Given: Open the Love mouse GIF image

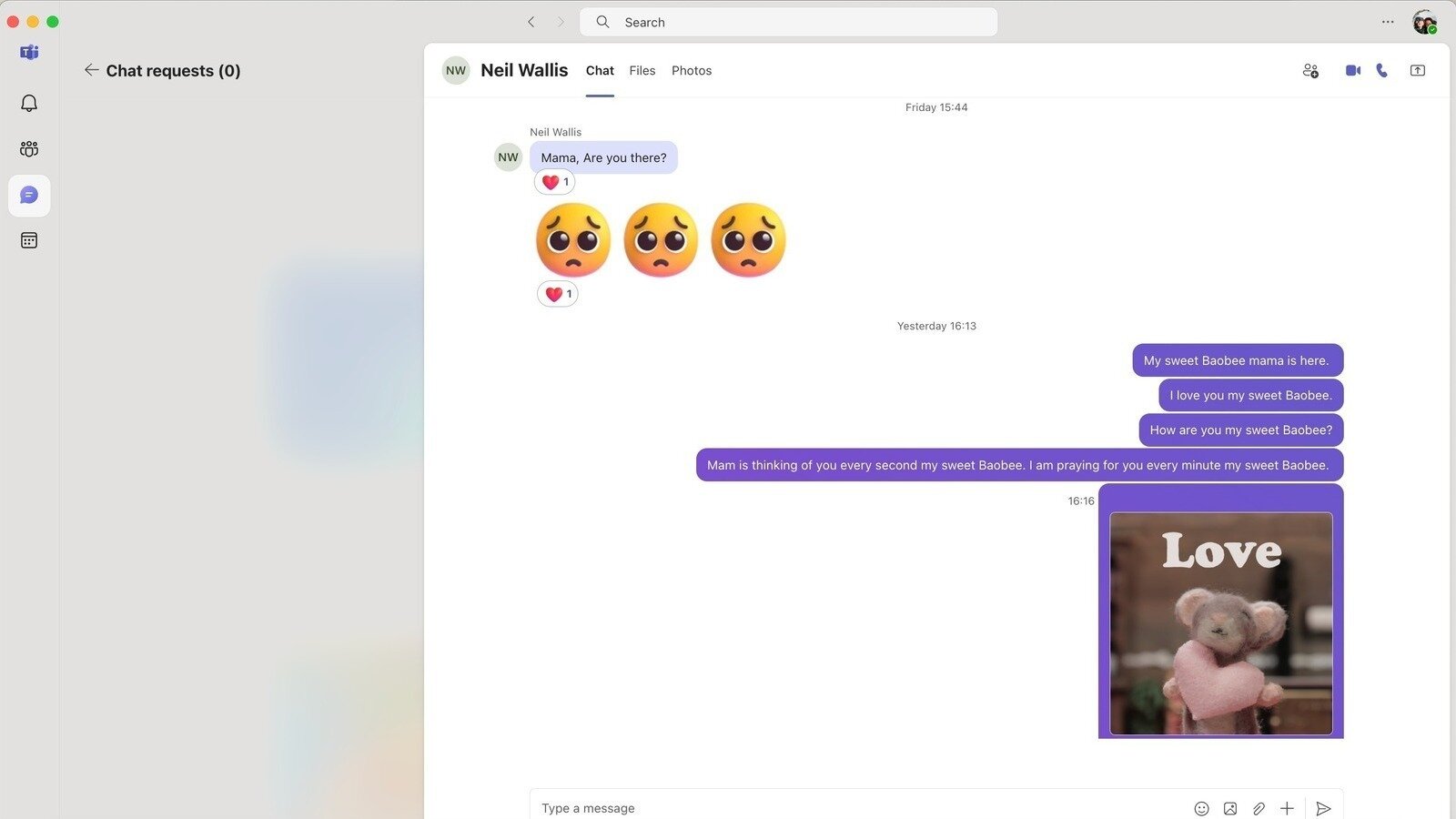Looking at the screenshot, I should tap(1220, 623).
